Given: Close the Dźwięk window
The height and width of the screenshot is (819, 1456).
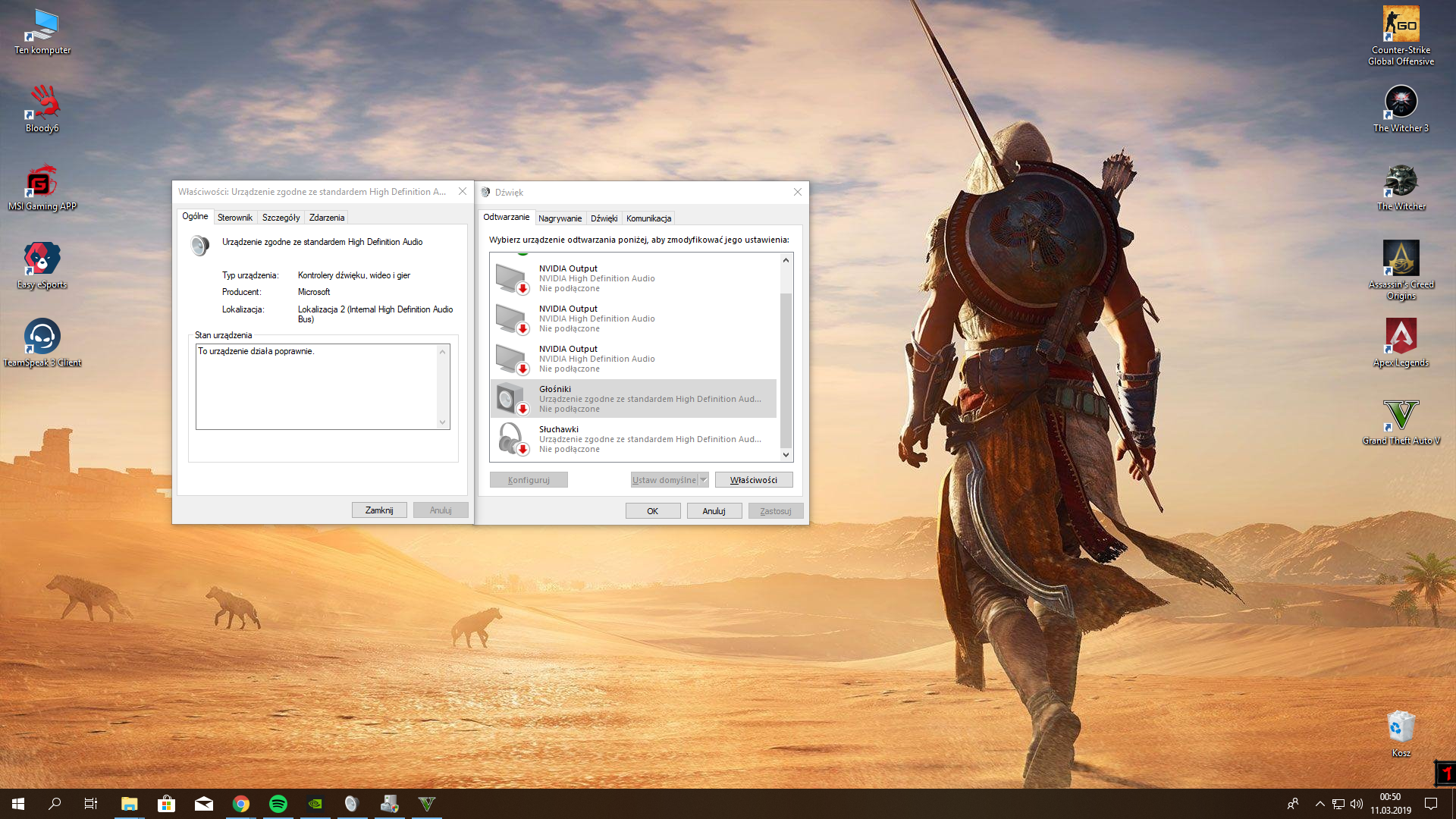Looking at the screenshot, I should (x=797, y=192).
